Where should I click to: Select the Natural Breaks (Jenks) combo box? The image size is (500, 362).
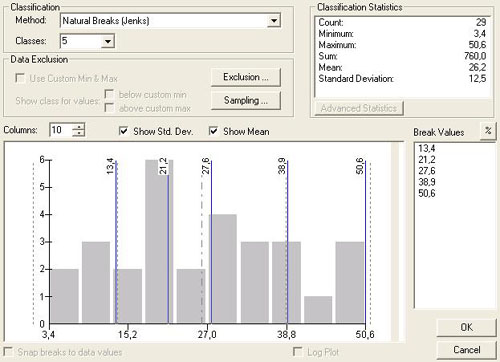[170, 21]
